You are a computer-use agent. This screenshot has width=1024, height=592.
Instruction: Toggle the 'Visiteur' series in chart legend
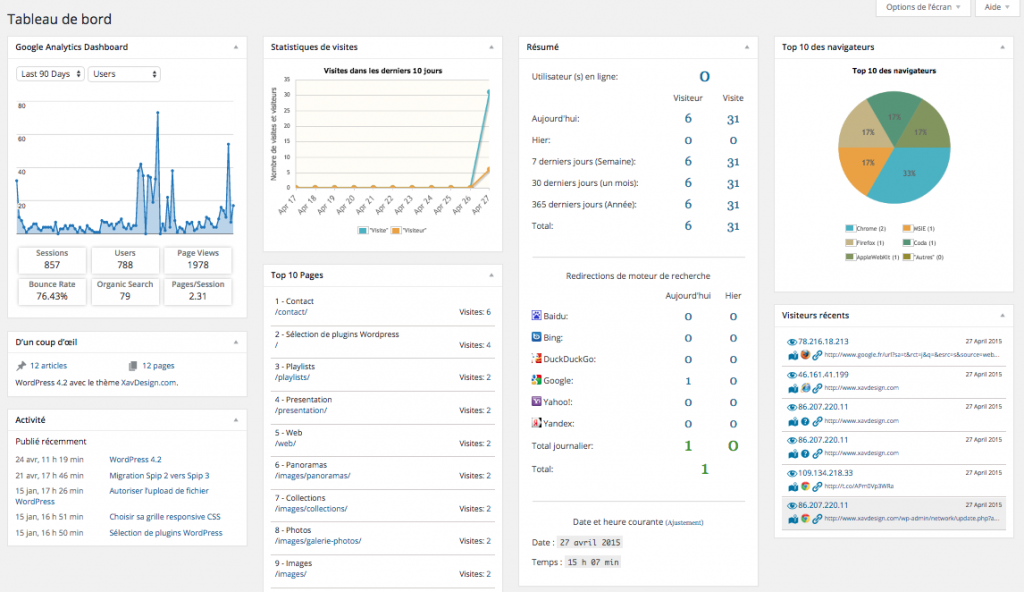pos(409,231)
